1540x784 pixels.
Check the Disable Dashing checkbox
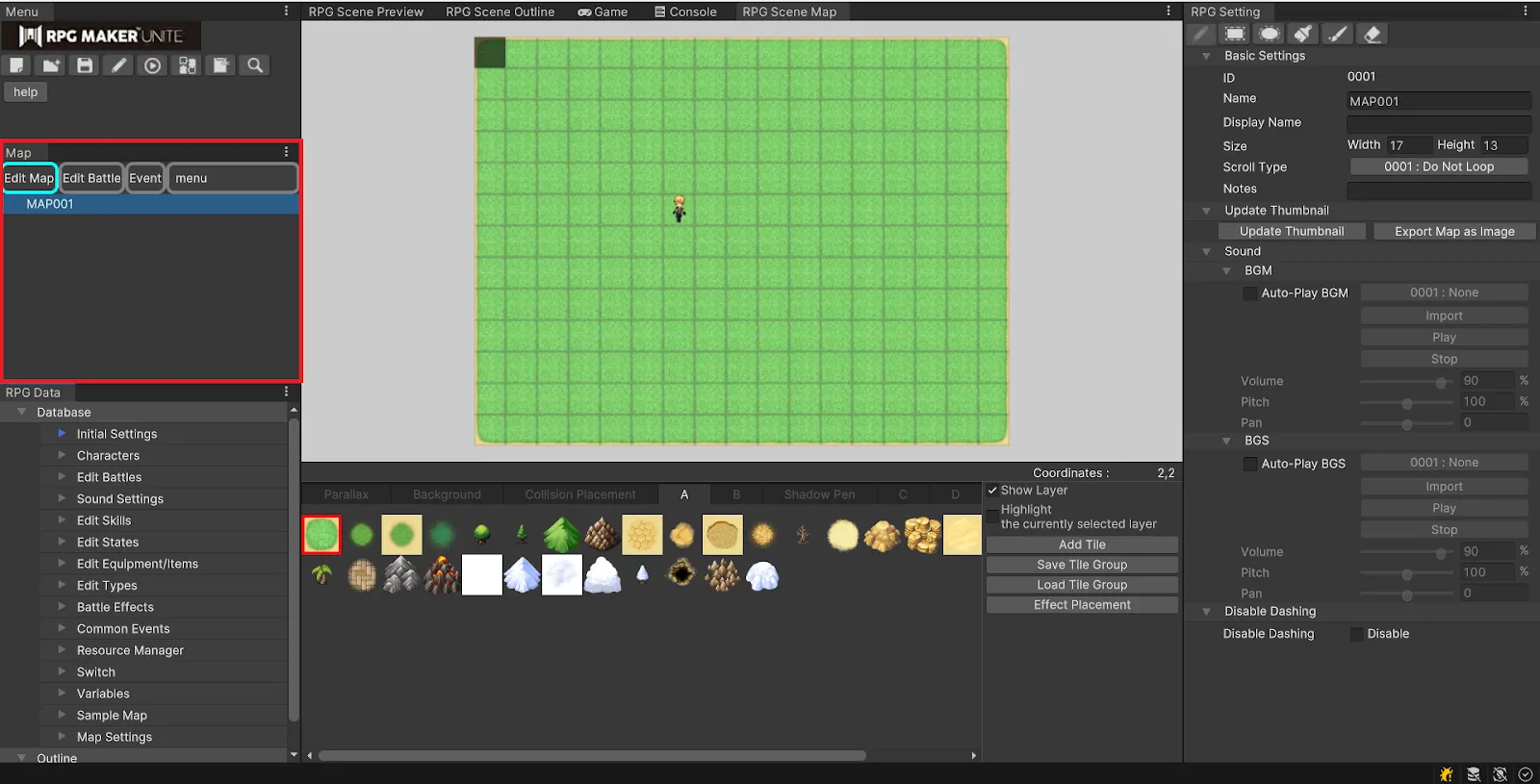click(1356, 634)
